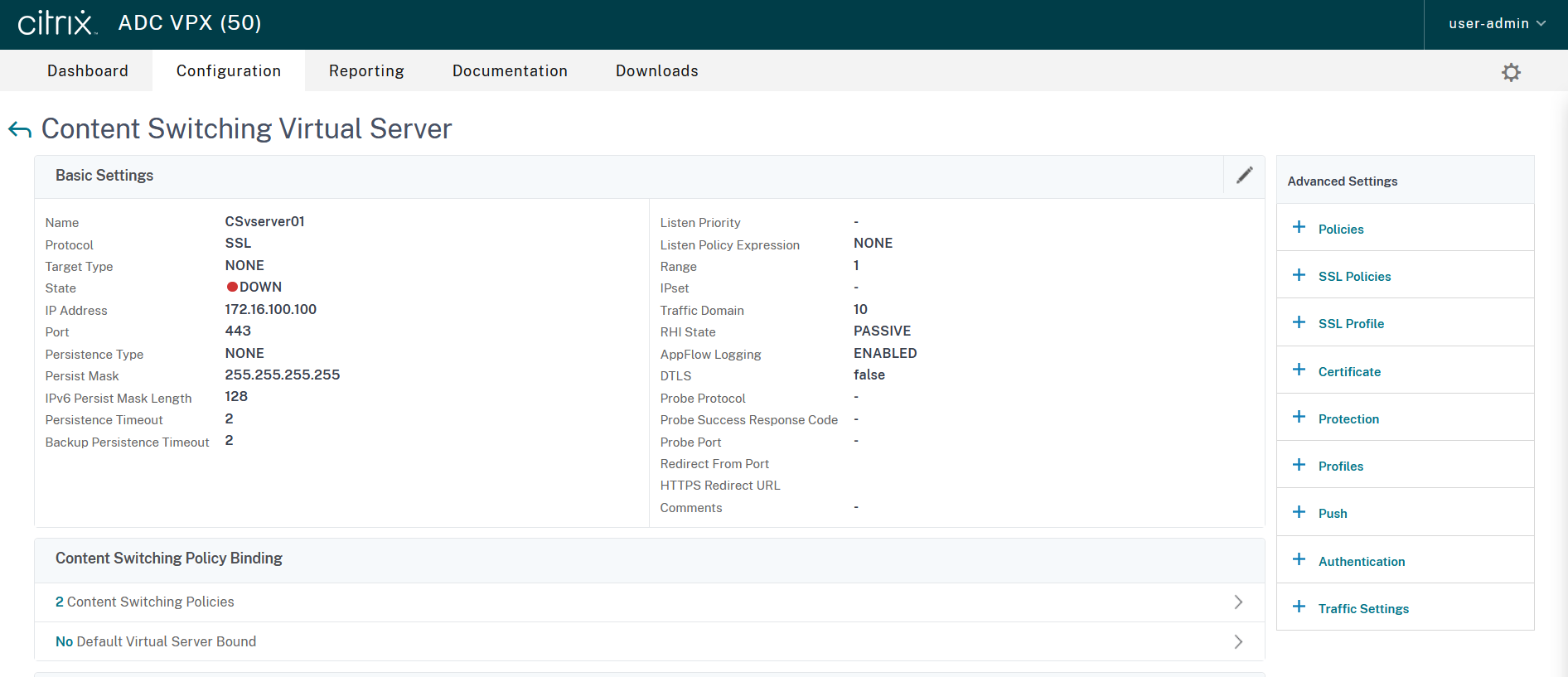1568x677 pixels.
Task: Click the plus icon next to SSL Policies
Action: click(x=1299, y=275)
